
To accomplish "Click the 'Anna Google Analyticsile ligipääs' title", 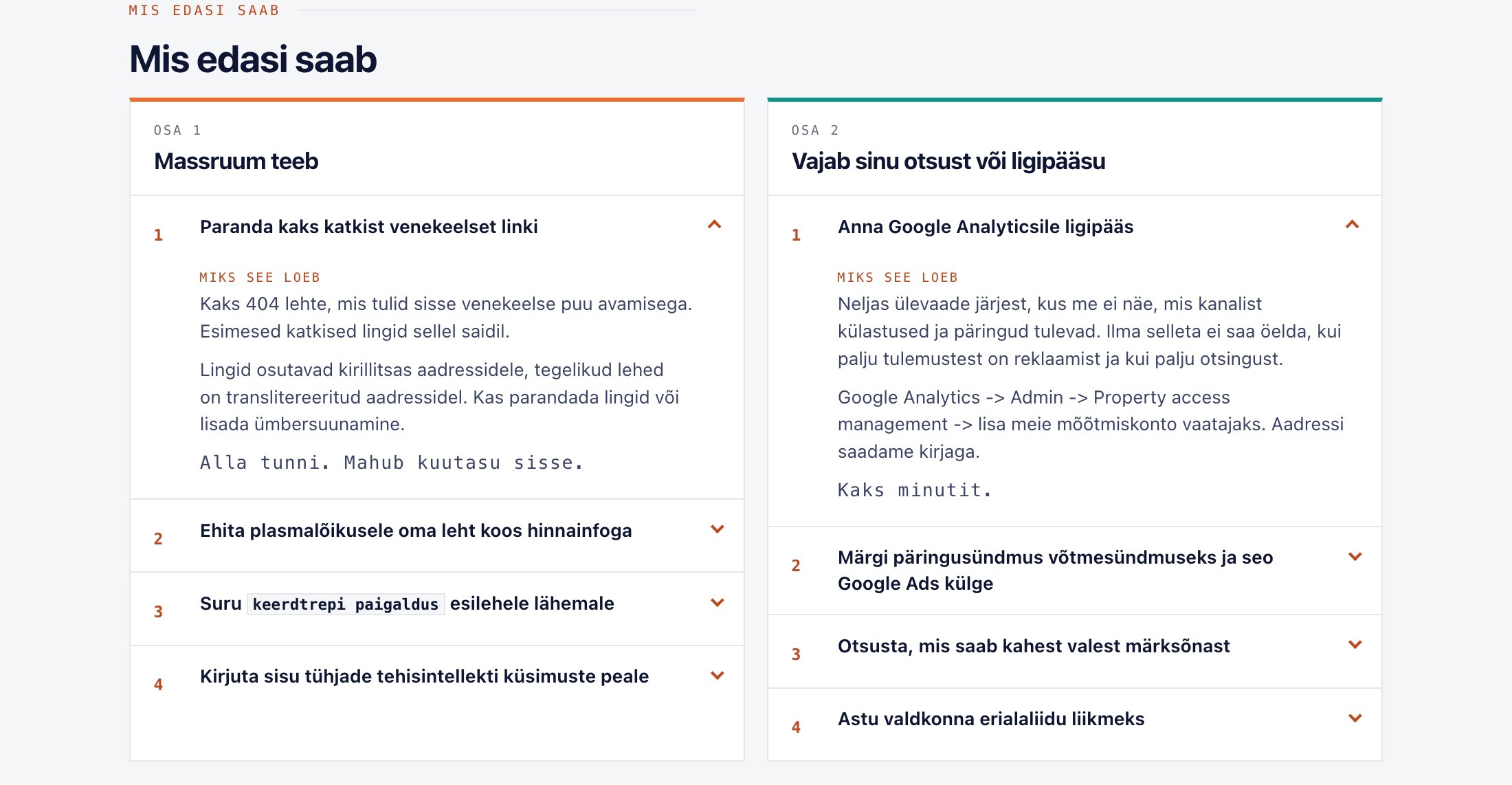I will coord(986,227).
